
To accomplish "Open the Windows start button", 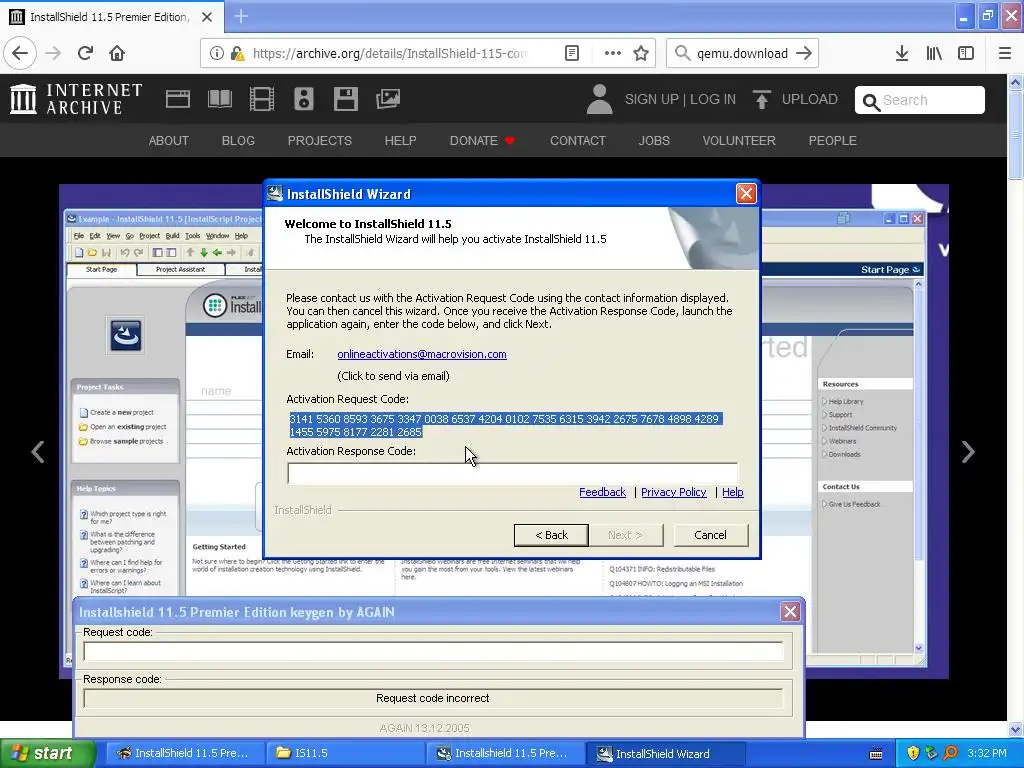I will [x=47, y=754].
